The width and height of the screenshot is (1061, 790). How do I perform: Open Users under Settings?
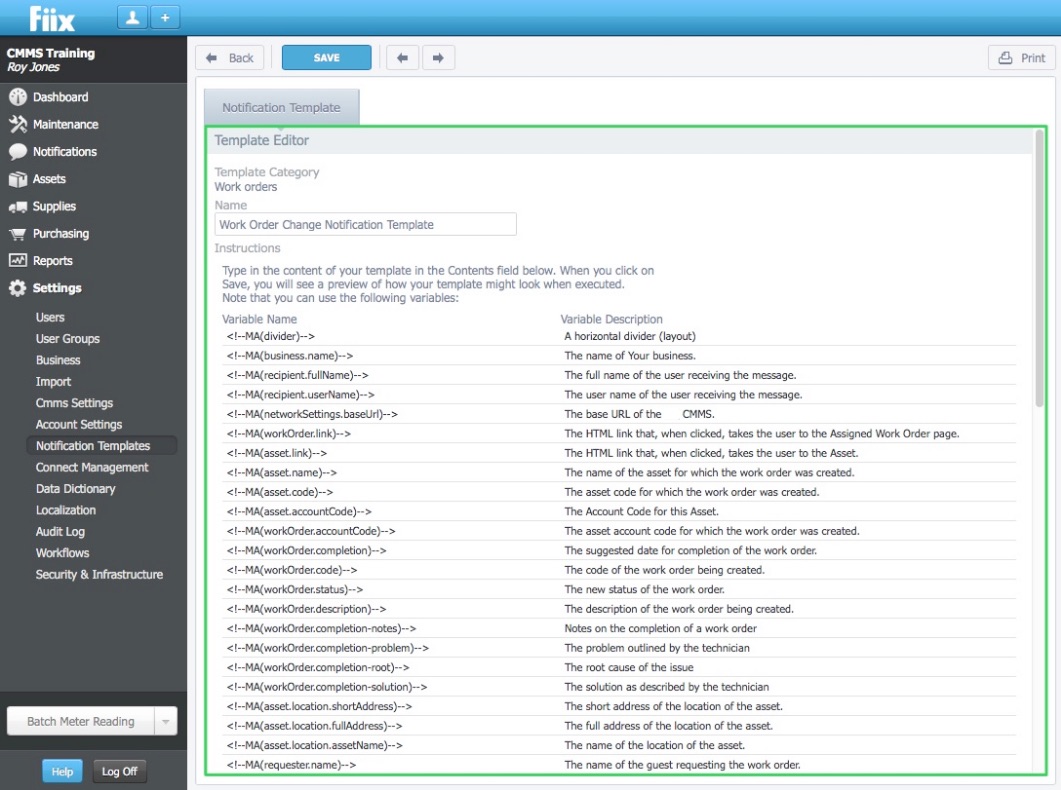pos(50,317)
